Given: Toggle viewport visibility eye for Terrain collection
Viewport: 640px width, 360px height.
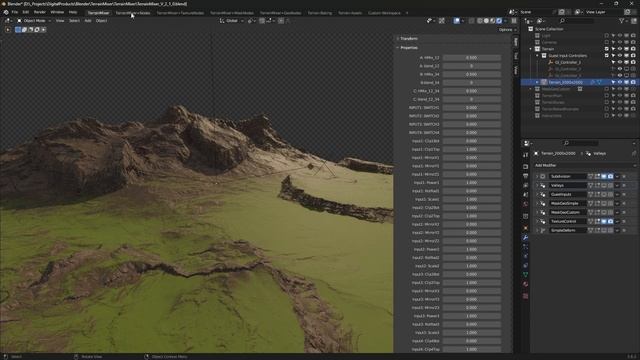Looking at the screenshot, I should click(x=620, y=49).
